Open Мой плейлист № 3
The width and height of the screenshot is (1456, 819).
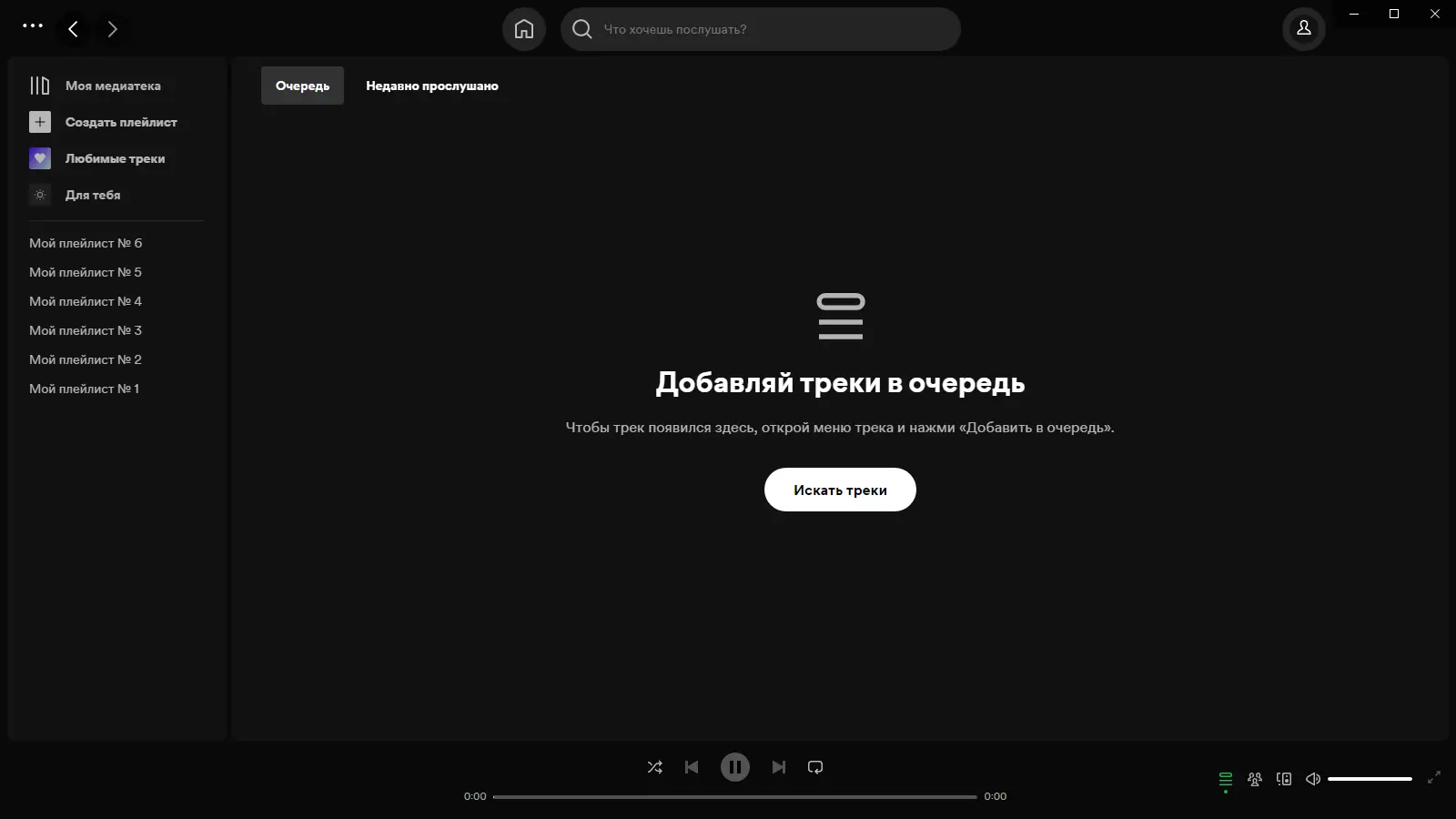(86, 330)
